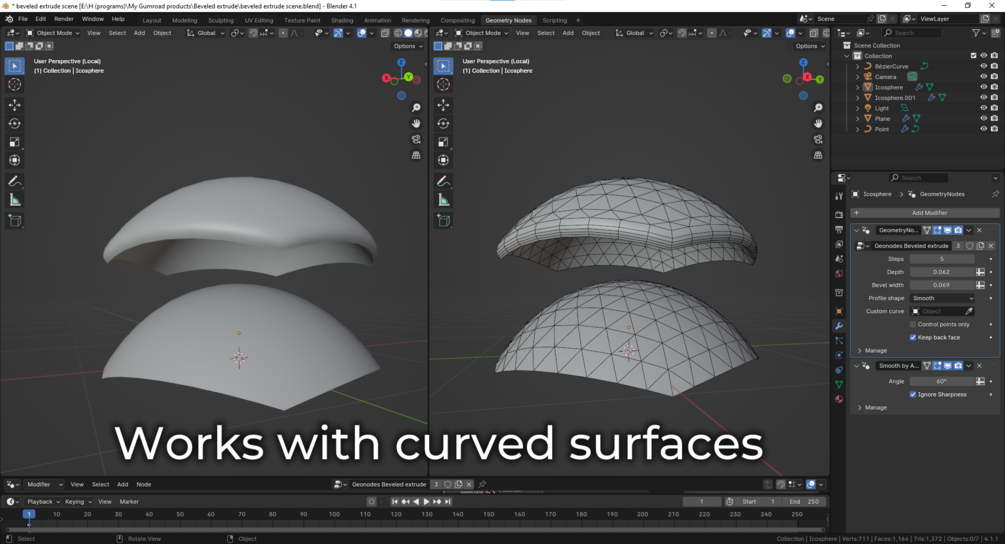Viewport: 1005px width, 544px height.
Task: Select the Measure tool in right viewport
Action: [444, 201]
